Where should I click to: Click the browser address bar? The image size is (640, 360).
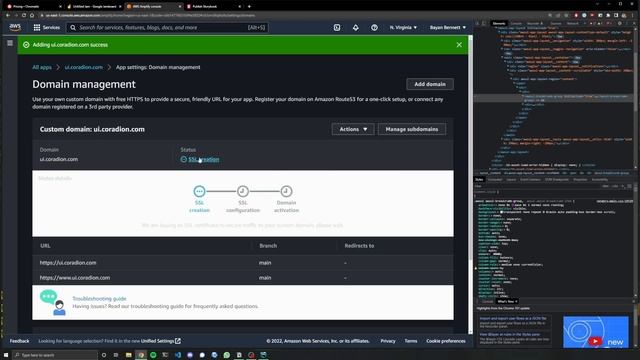(294, 15)
